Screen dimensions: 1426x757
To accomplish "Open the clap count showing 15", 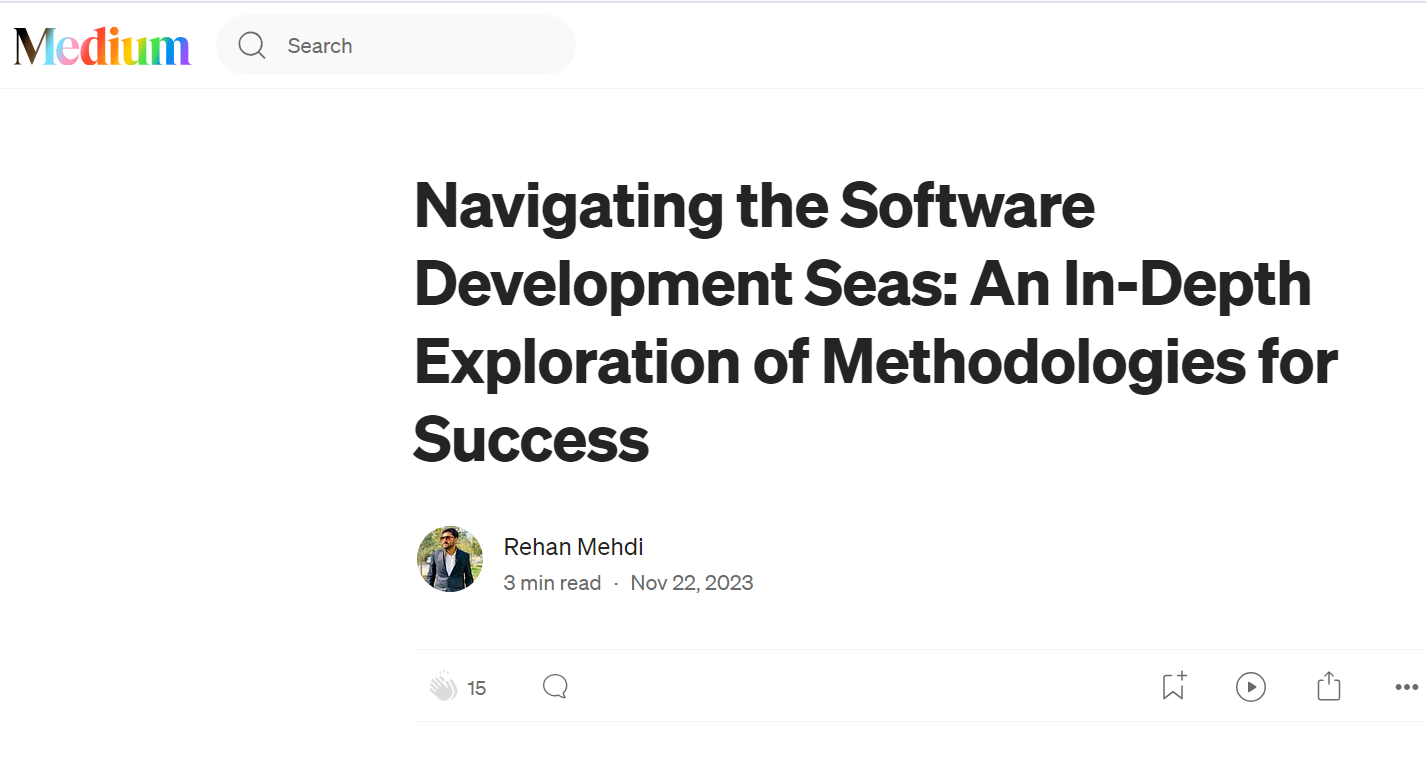I will pyautogui.click(x=477, y=688).
